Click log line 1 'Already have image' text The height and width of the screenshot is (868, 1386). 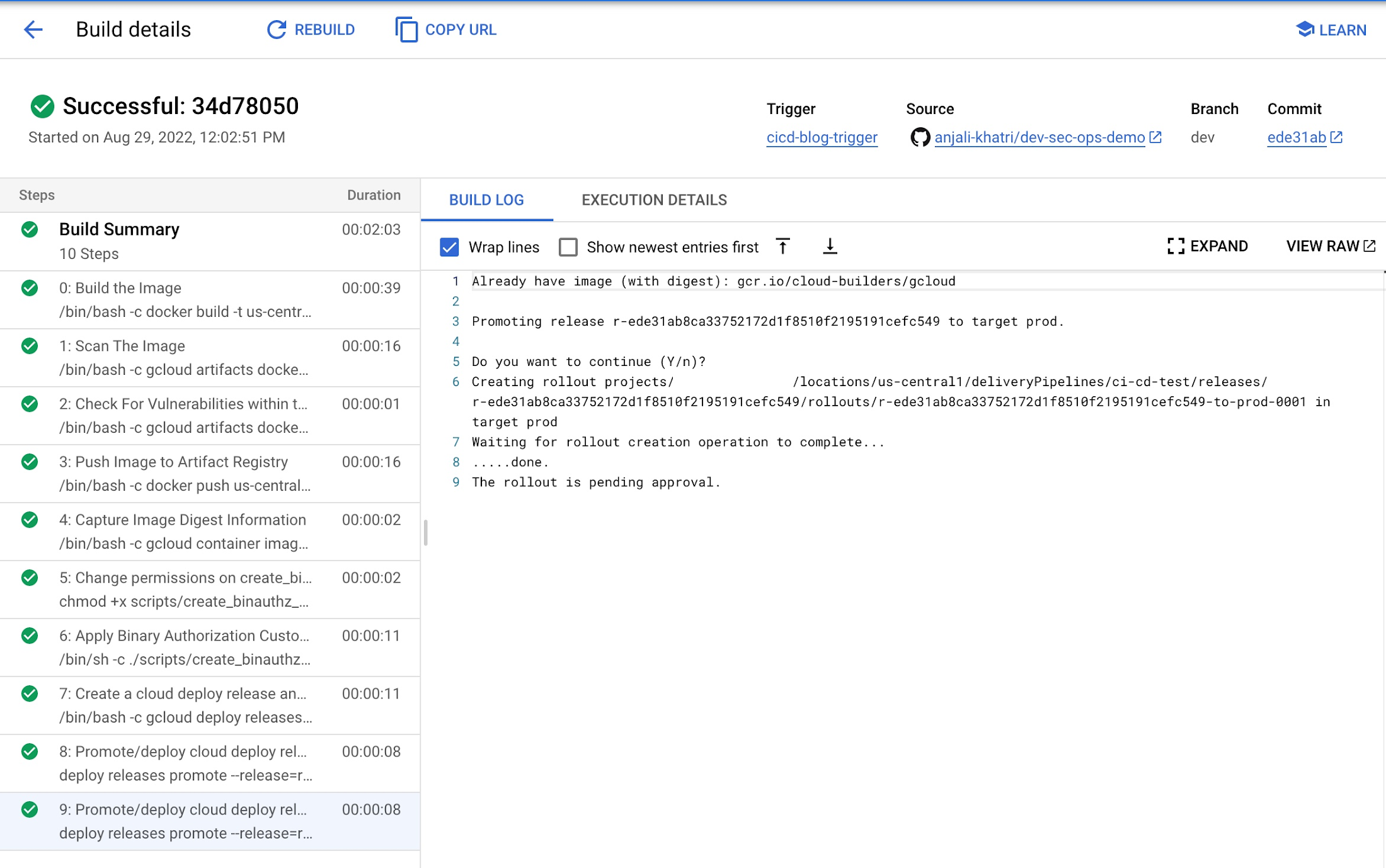click(x=713, y=282)
